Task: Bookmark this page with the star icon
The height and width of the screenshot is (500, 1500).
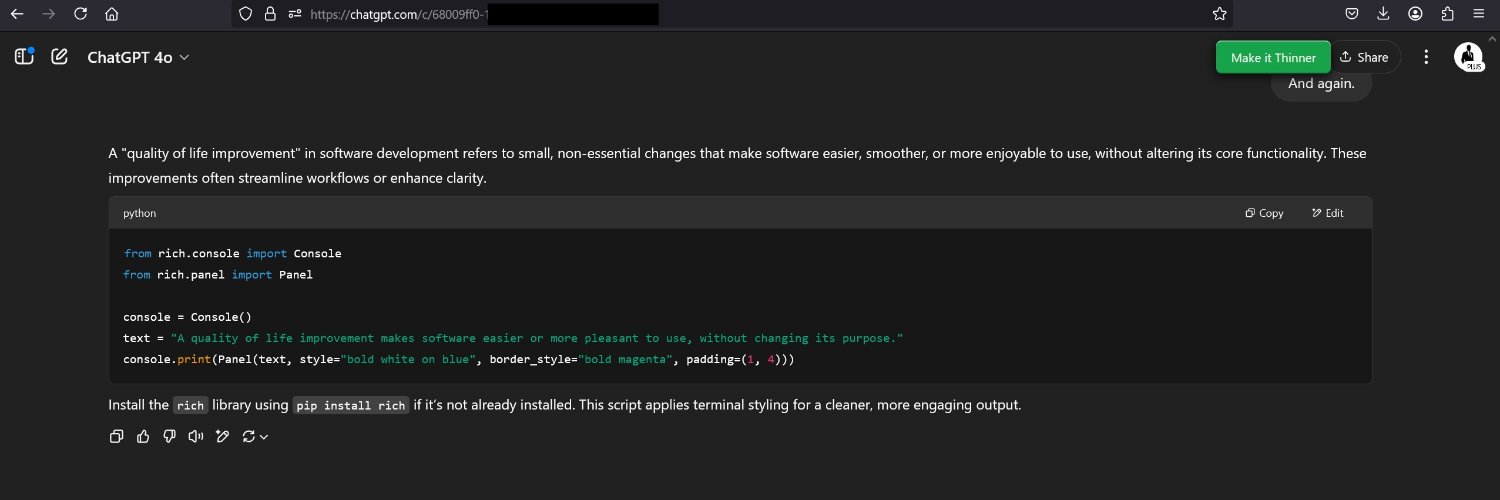Action: click(x=1219, y=14)
